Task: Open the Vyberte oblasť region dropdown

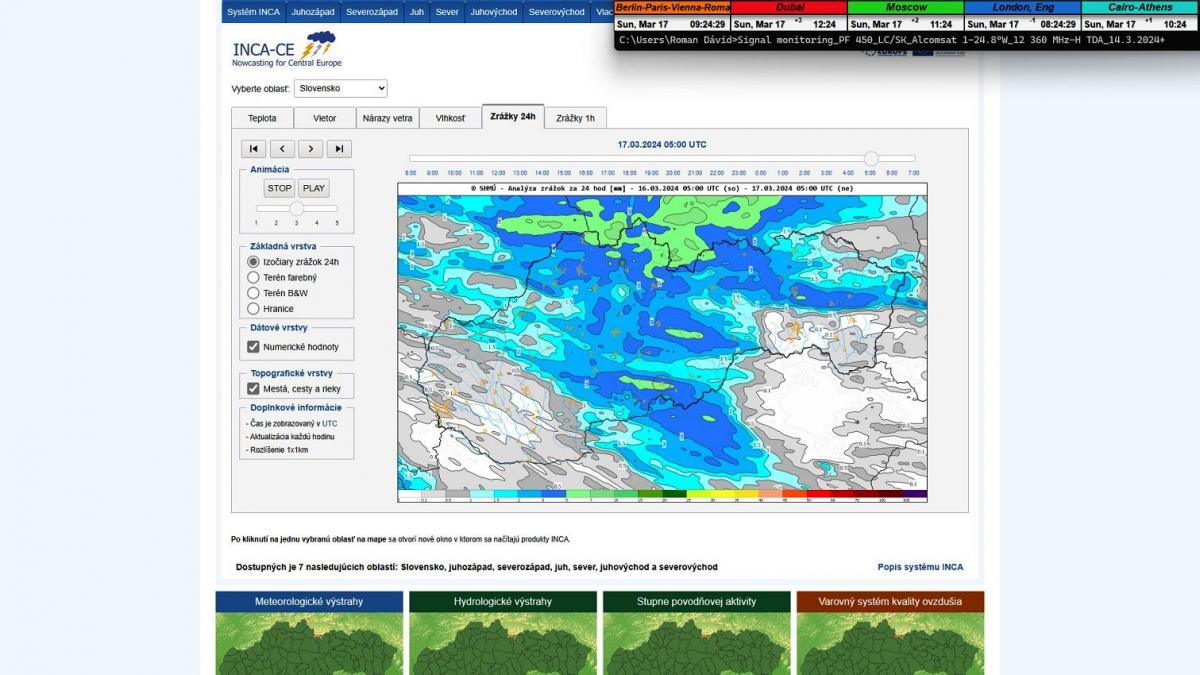Action: (340, 89)
